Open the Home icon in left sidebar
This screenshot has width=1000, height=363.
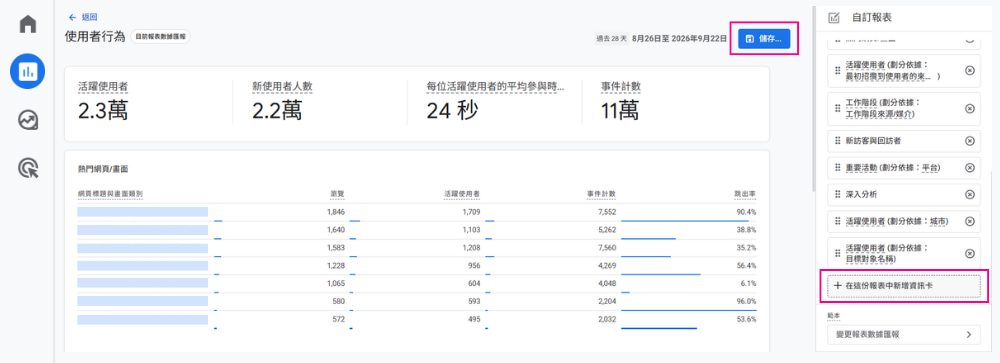[27, 24]
